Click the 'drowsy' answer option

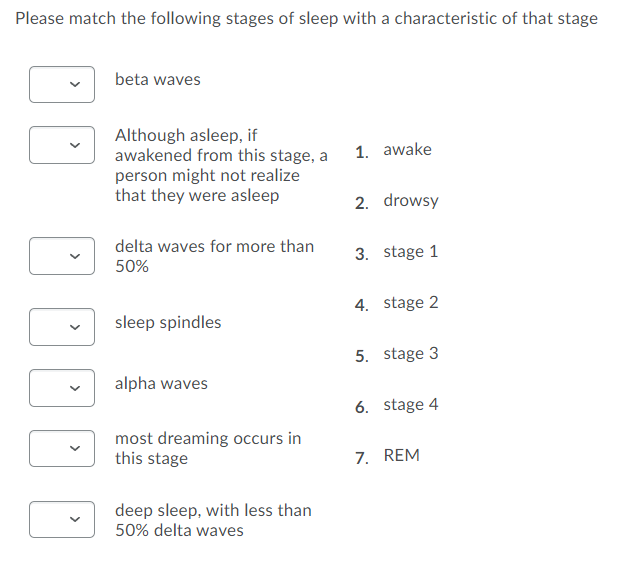[x=410, y=201]
